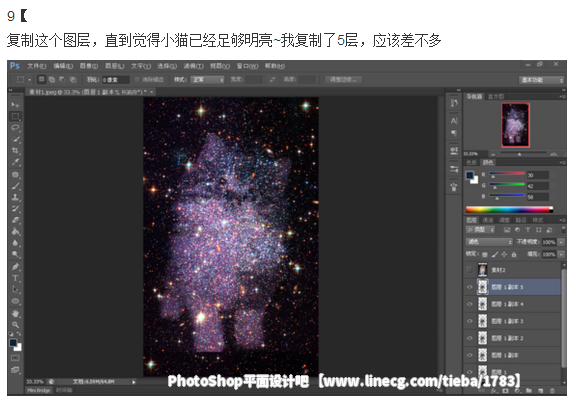Viewport: 576px width, 400px height.
Task: Click the Mini Bridge tab at bottom
Action: [x=39, y=390]
